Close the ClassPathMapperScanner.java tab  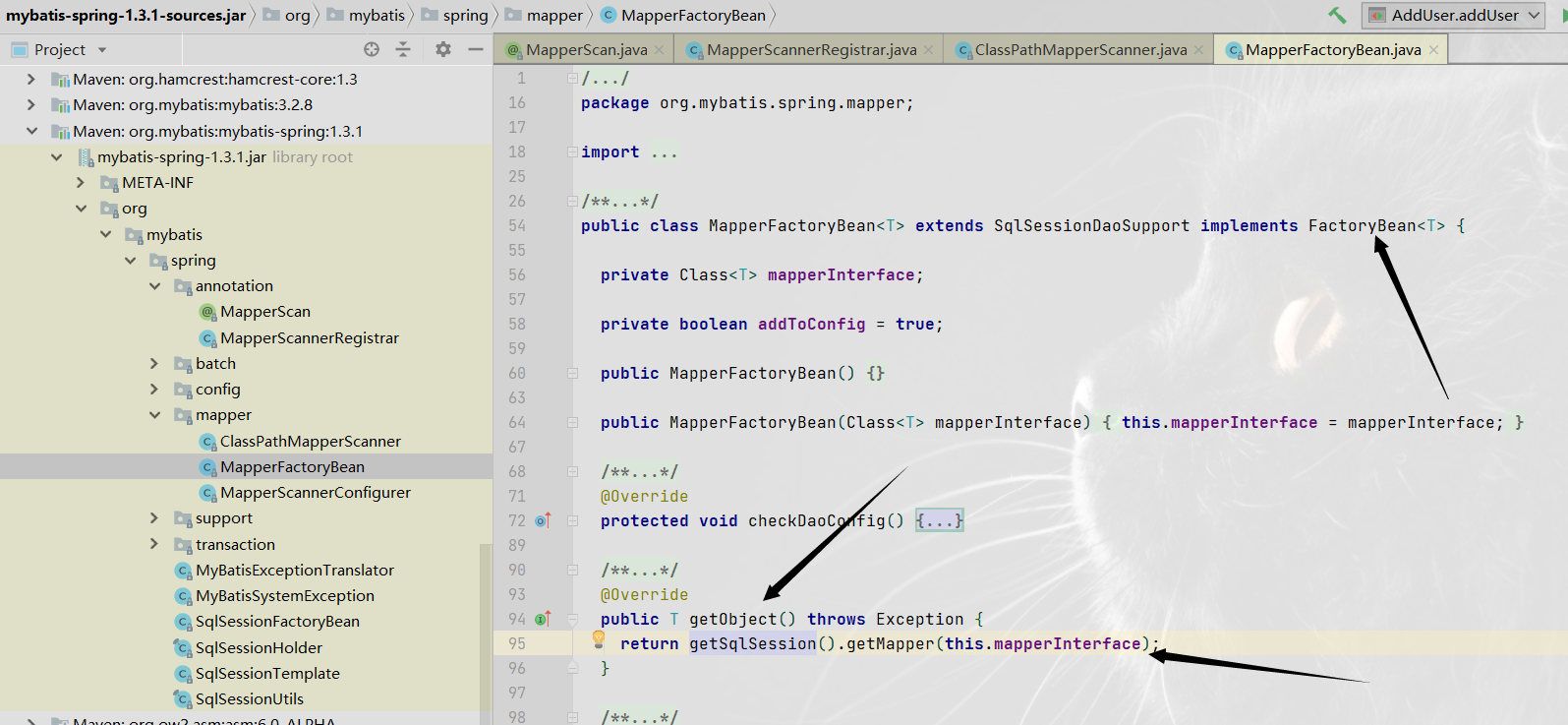(x=1198, y=50)
